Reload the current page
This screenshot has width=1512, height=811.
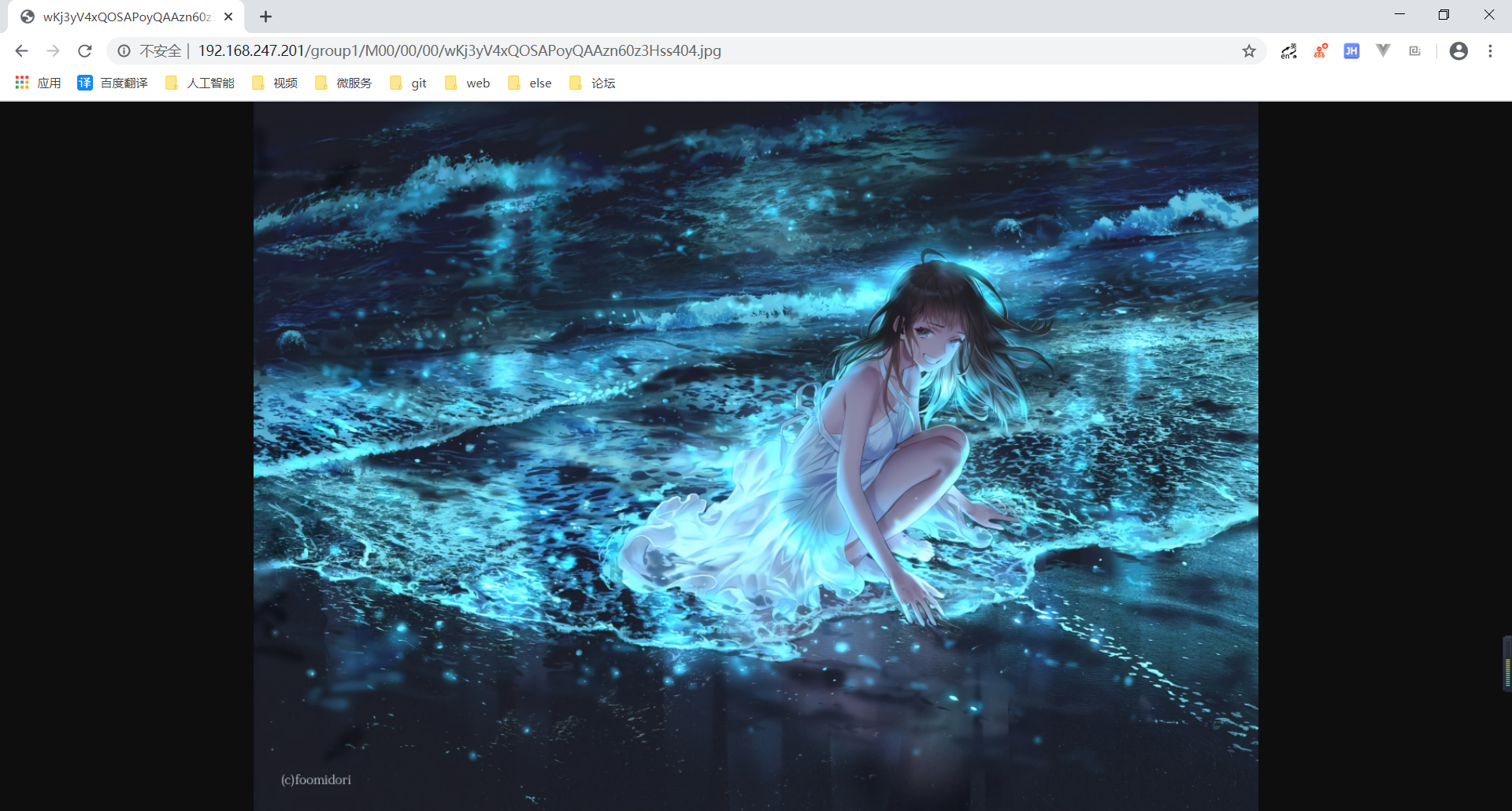(85, 51)
